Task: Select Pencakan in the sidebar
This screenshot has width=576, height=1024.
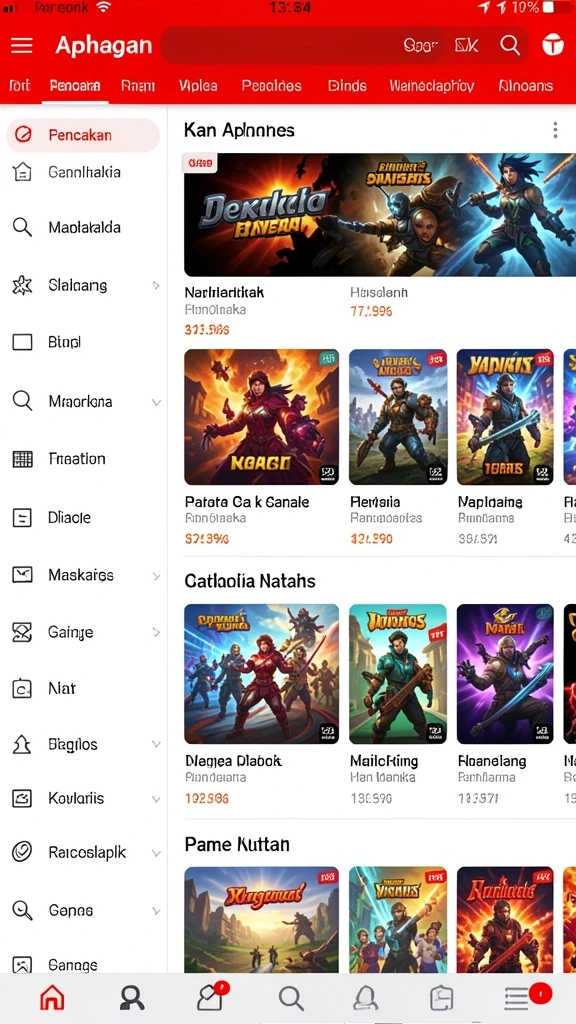Action: click(83, 135)
